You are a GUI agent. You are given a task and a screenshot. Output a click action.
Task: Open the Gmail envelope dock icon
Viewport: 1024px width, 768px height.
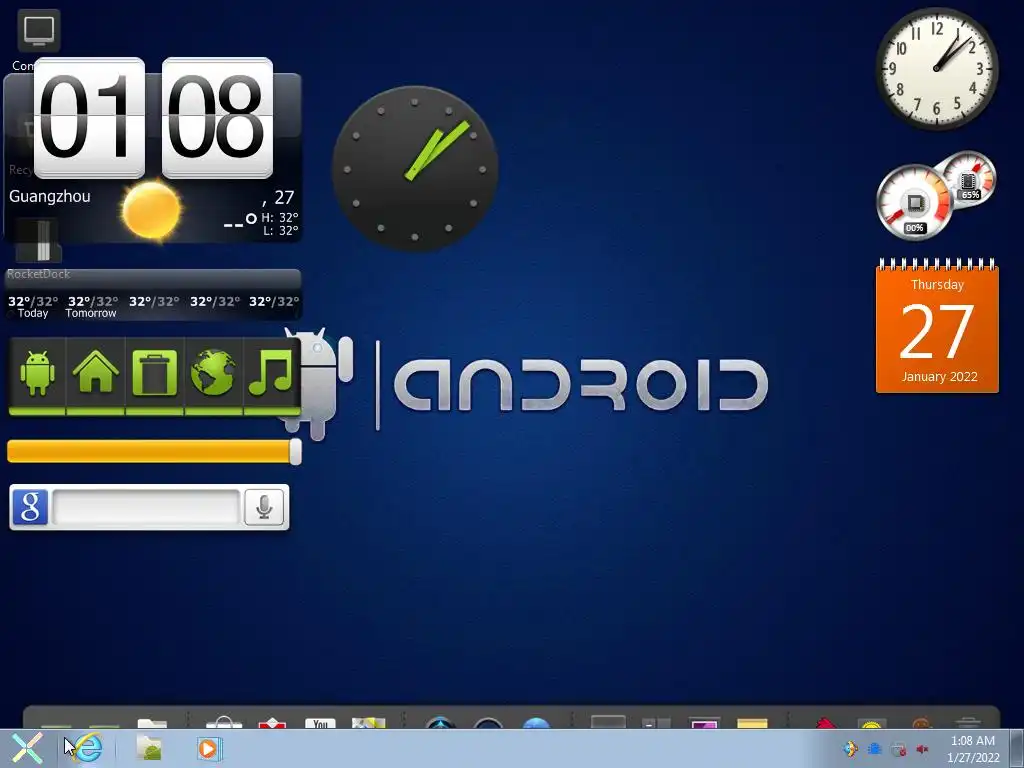point(272,723)
